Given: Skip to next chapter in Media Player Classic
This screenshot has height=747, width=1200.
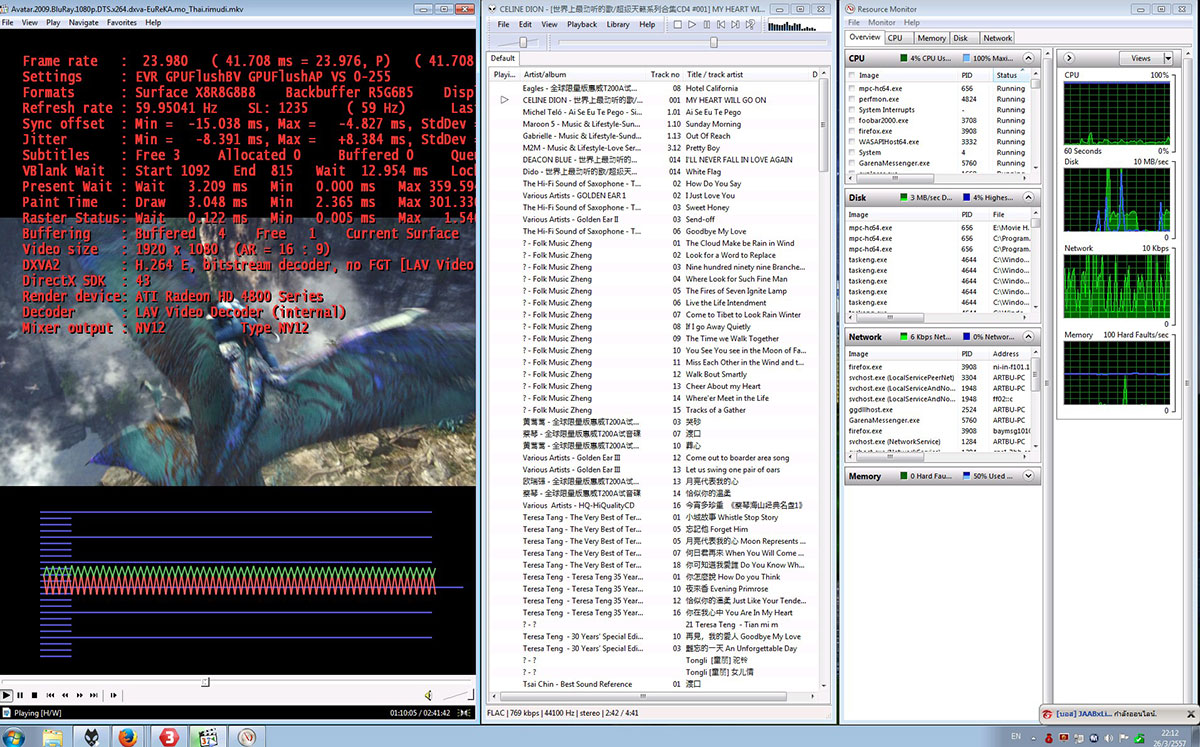Looking at the screenshot, I should 94,695.
